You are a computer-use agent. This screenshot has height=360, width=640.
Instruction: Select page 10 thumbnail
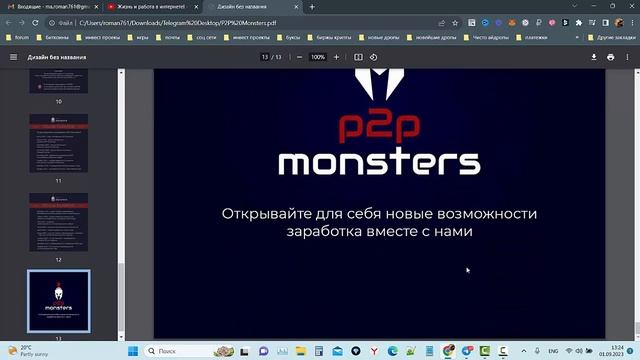click(x=59, y=81)
